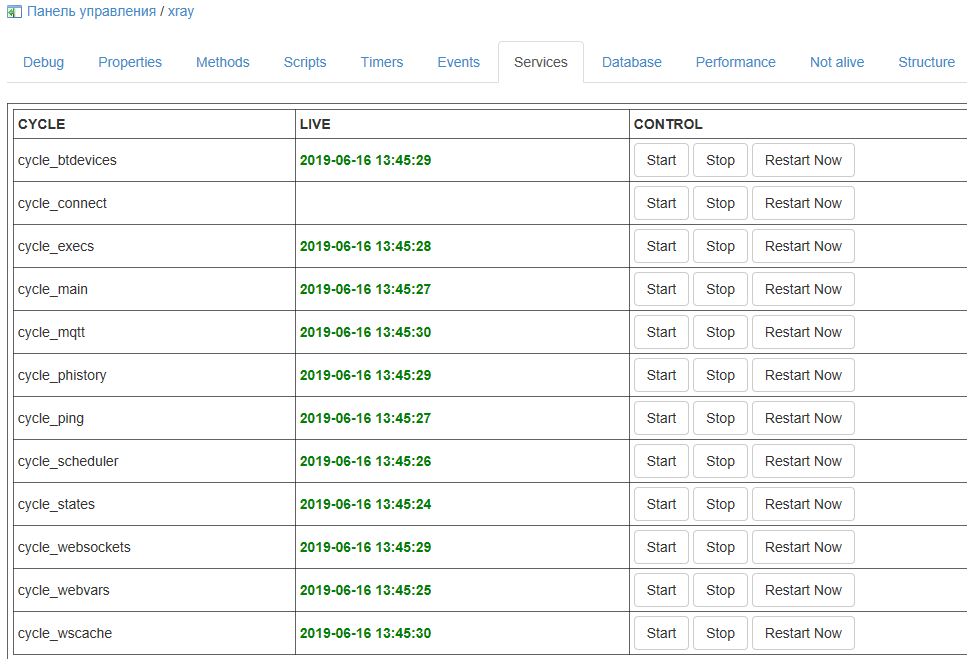The image size is (967, 659).
Task: Stop the cycle_mqtt service
Action: pyautogui.click(x=720, y=332)
